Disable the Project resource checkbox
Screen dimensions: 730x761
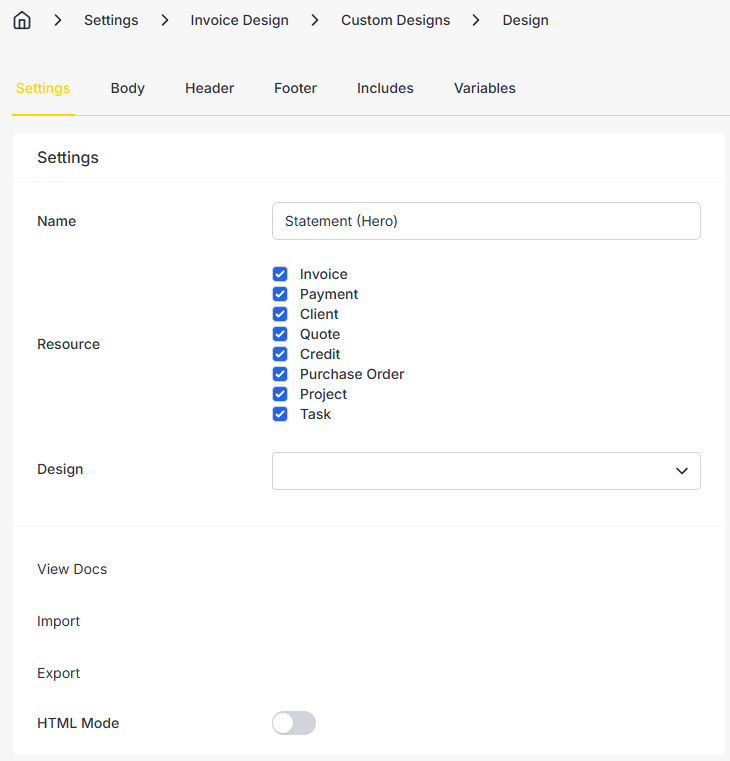point(280,394)
